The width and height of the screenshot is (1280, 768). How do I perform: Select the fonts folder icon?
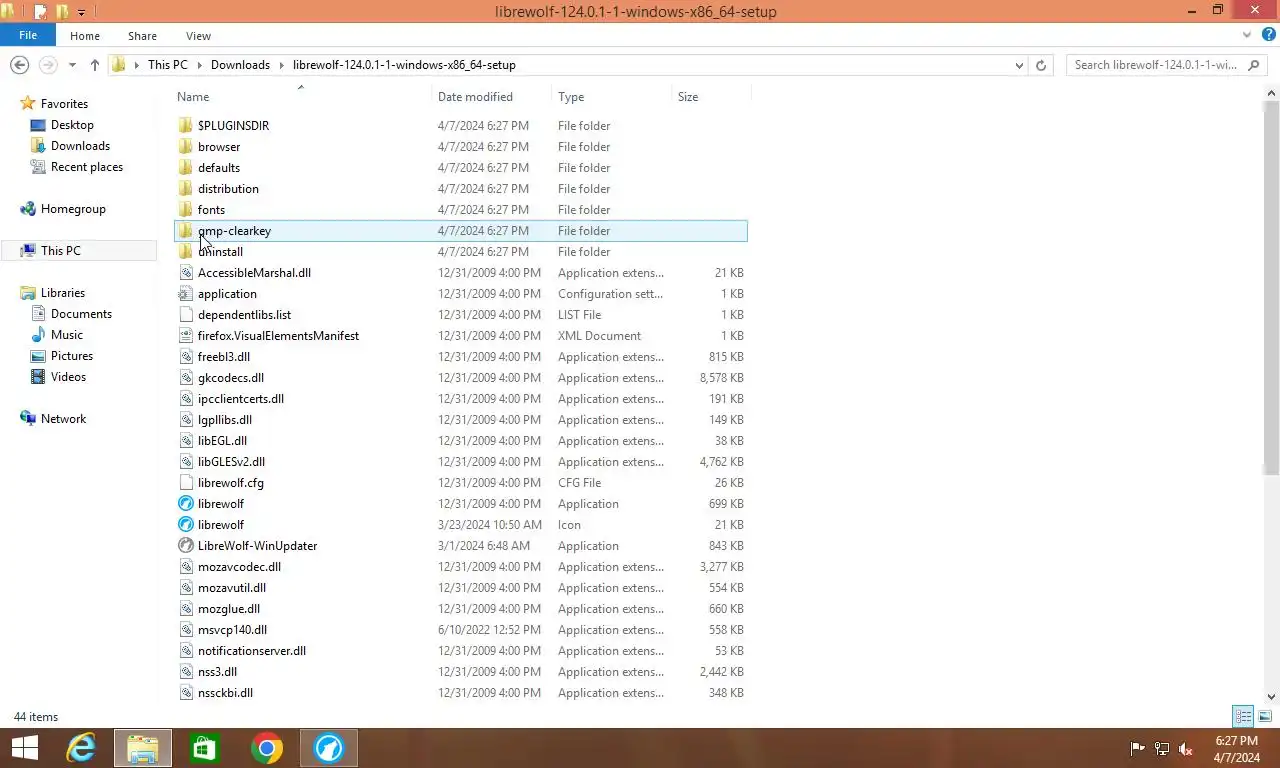(185, 210)
